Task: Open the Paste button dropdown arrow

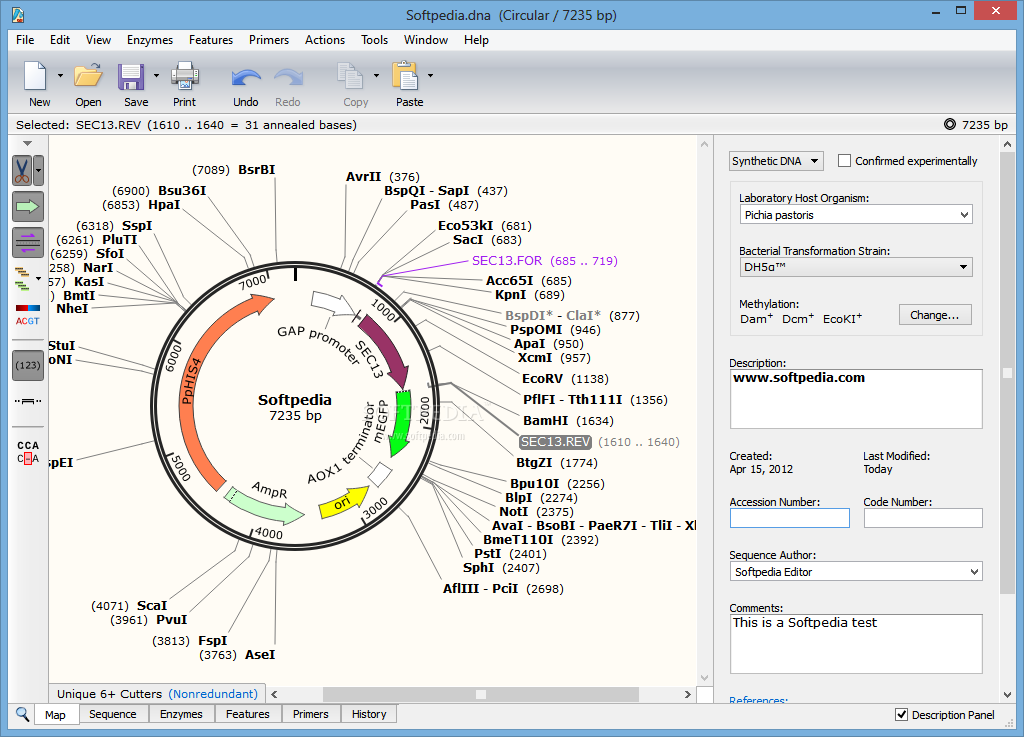Action: tap(430, 76)
